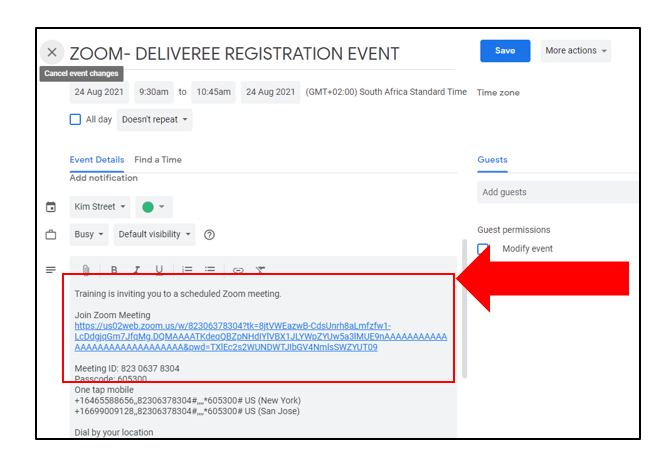Click the description area vertical scrollbar
The width and height of the screenshot is (660, 453).
465,308
